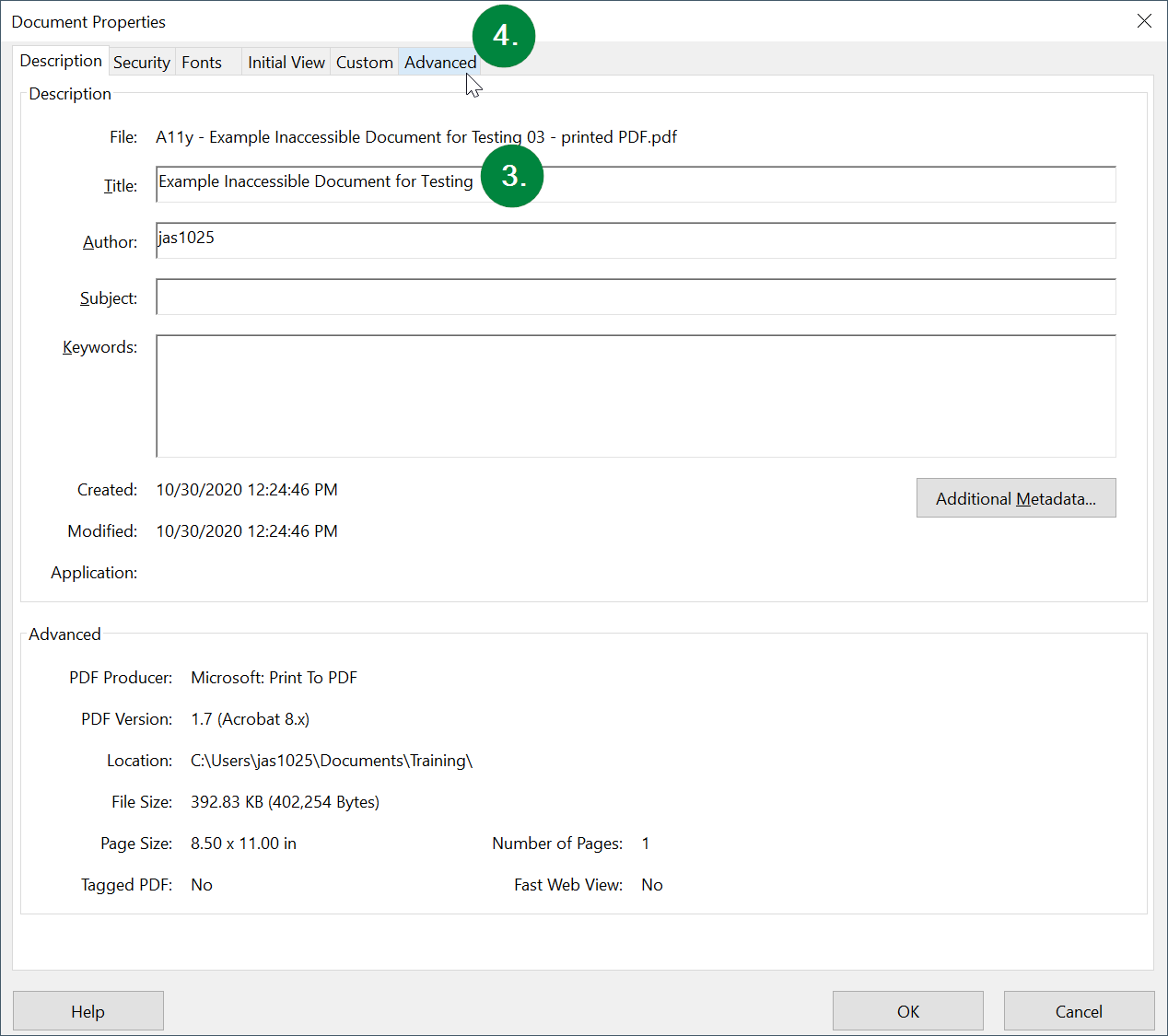
Task: Click Tagged PDF value 'No'
Action: click(202, 885)
